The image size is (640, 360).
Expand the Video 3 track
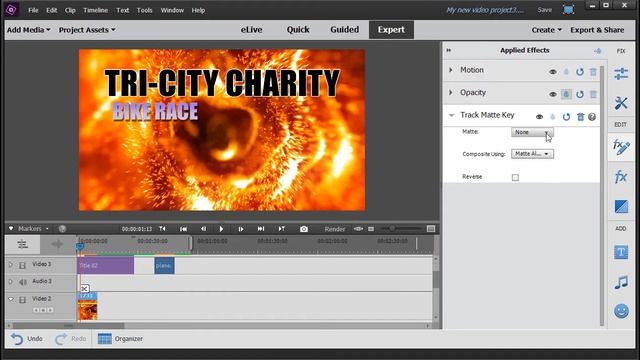pos(11,265)
